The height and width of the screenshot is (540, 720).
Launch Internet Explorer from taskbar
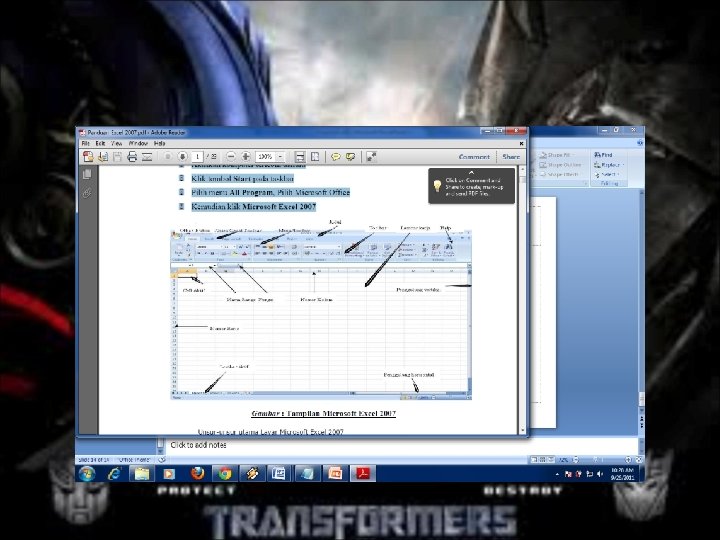pos(114,473)
